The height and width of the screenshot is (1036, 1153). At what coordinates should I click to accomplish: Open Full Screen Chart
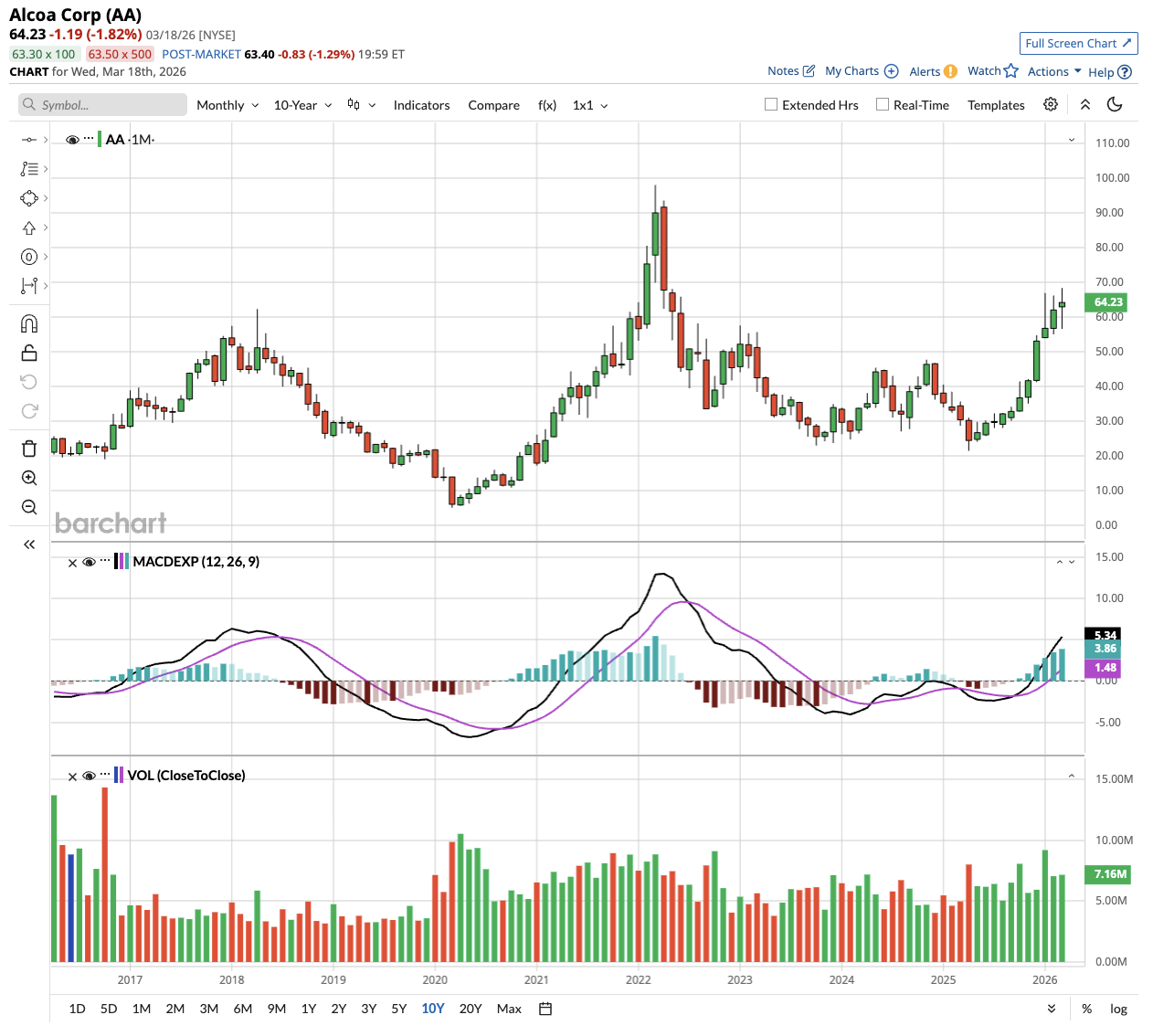pos(1078,43)
